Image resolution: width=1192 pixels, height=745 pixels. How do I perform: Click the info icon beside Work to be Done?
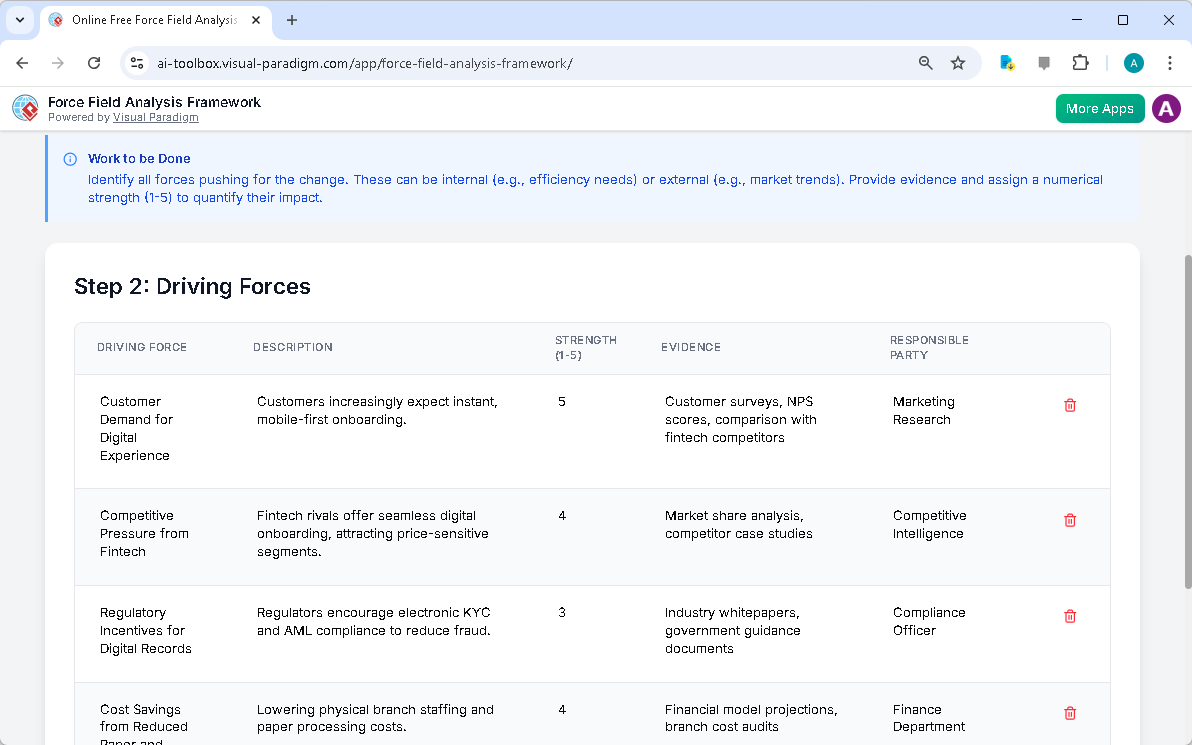coord(69,158)
